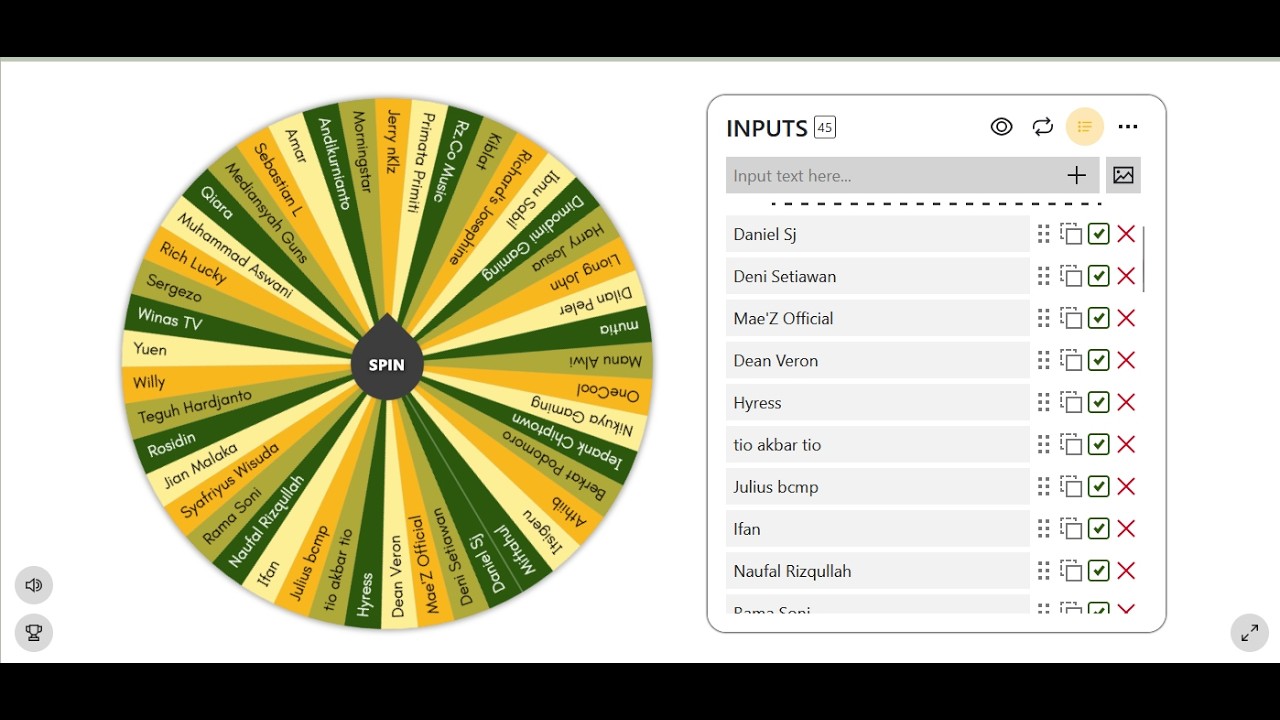
Task: Click the drag handle for Julius bcmp
Action: tap(1044, 486)
